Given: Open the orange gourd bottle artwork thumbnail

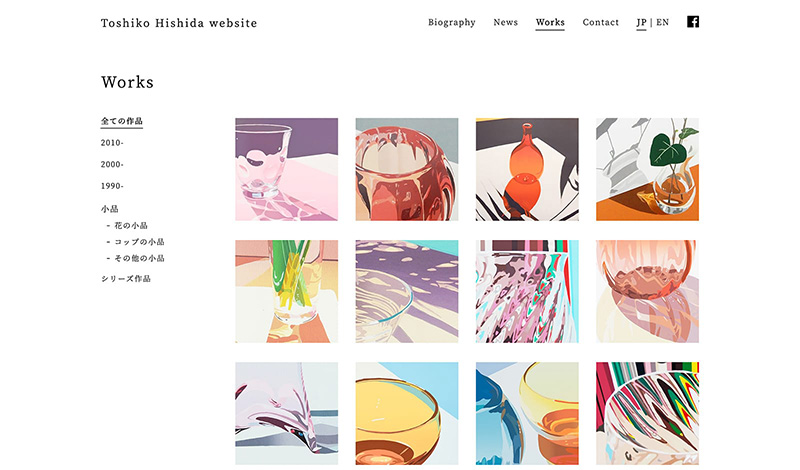Looking at the screenshot, I should [527, 169].
